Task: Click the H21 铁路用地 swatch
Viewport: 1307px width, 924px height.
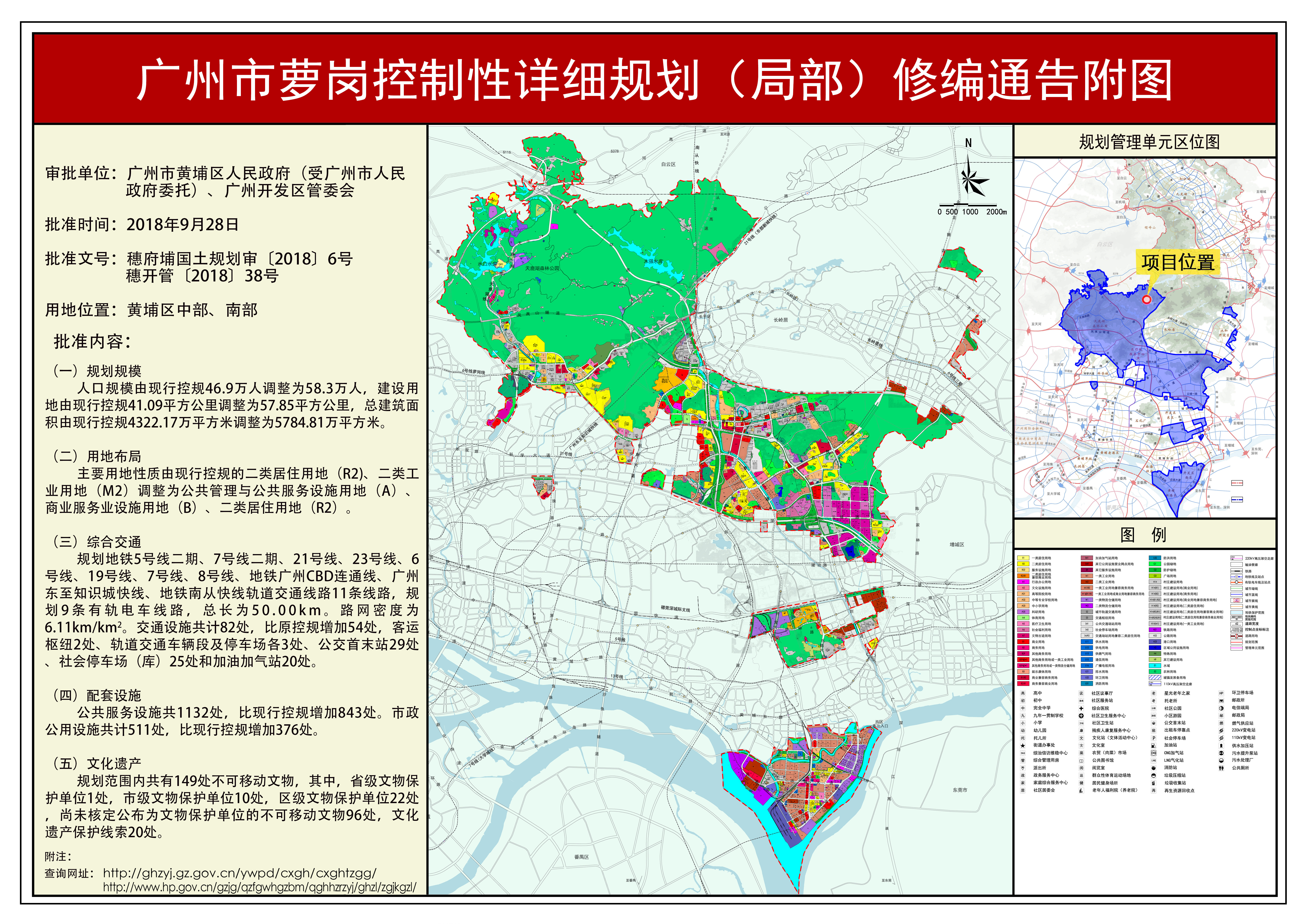Action: pos(1155,630)
